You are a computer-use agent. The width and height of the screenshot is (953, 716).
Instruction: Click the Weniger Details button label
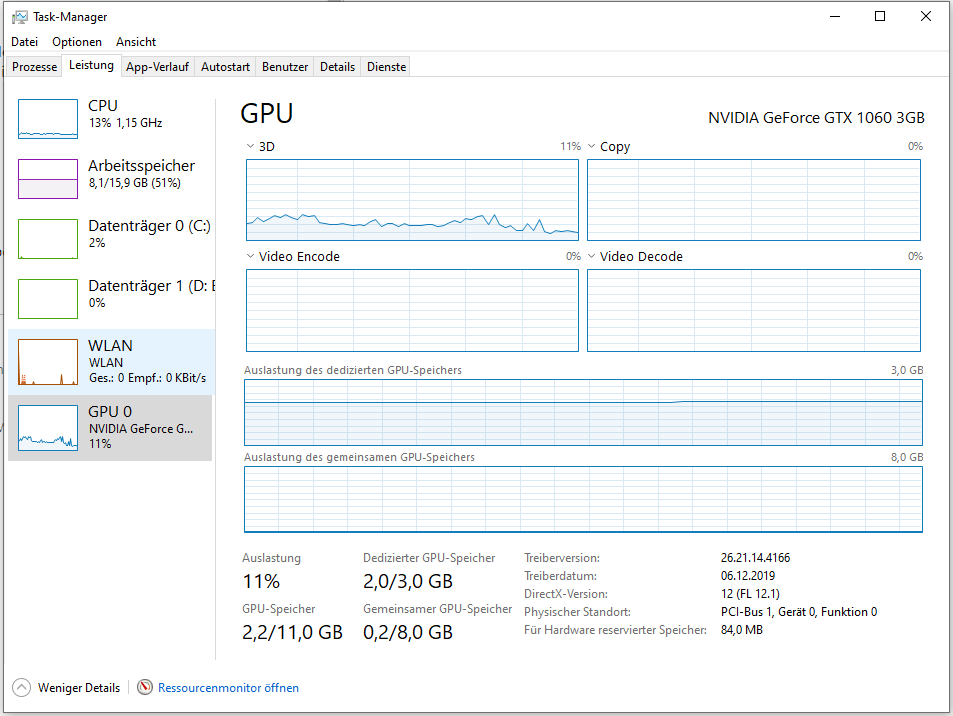[x=79, y=688]
